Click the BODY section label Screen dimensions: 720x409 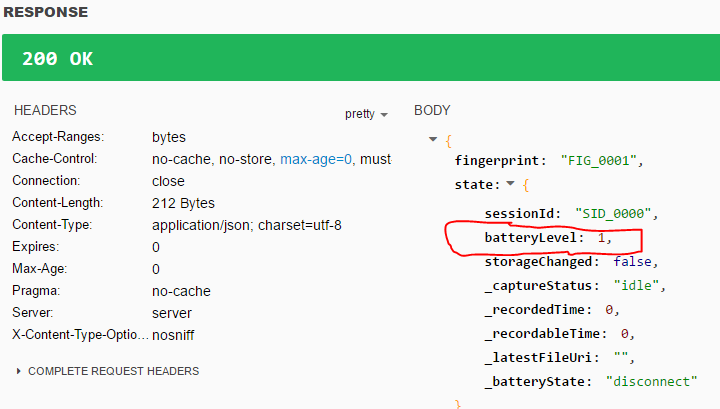coord(432,111)
